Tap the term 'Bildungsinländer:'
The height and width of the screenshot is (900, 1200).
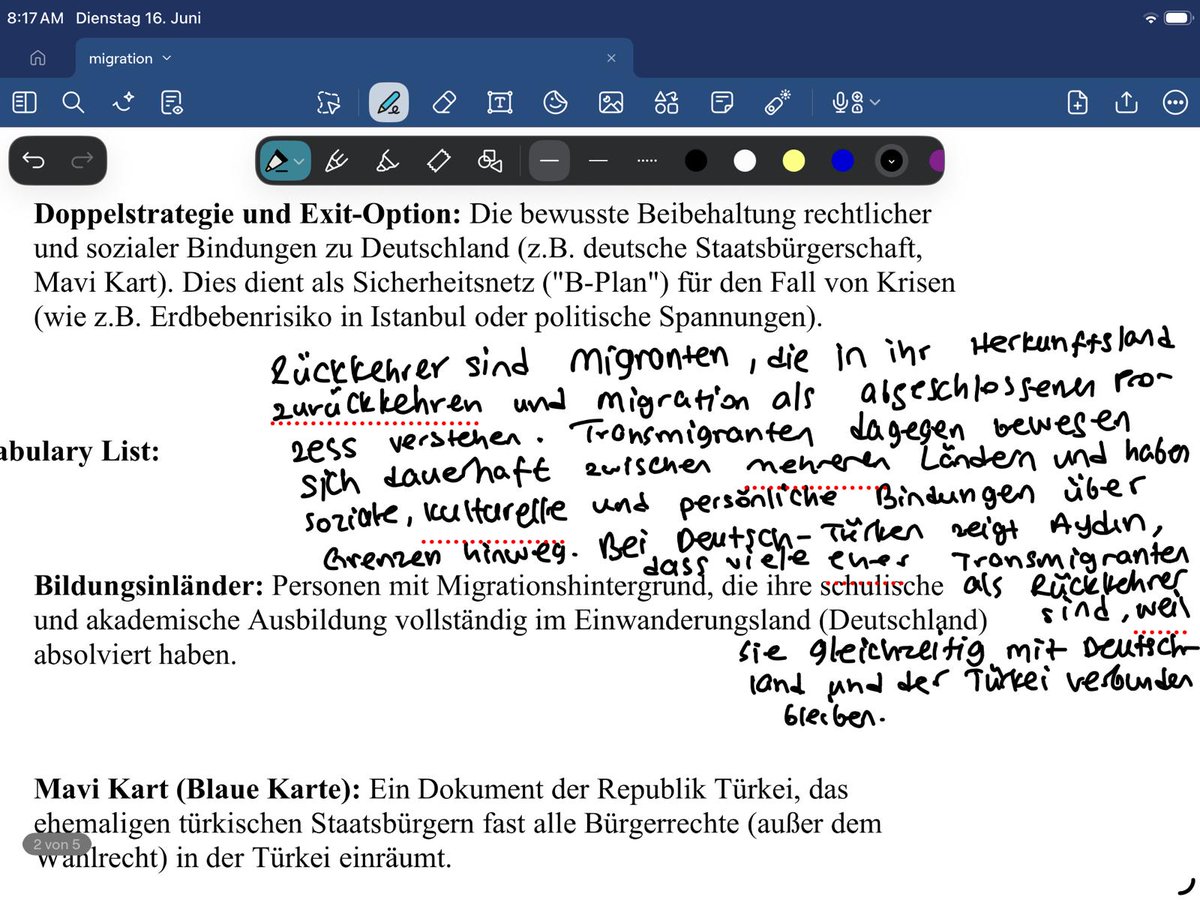[x=149, y=585]
